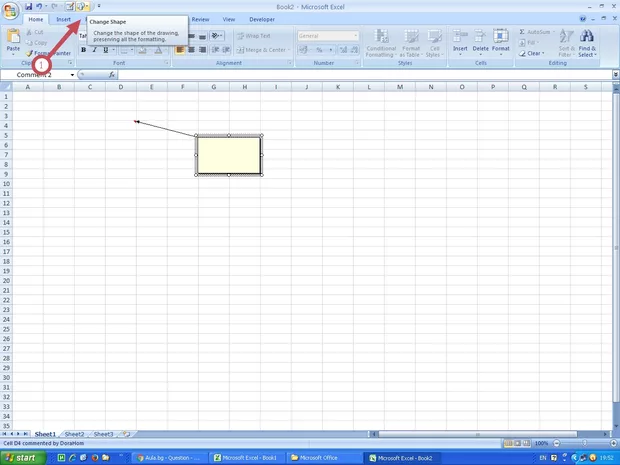Toggle Underline formatting

tap(105, 50)
